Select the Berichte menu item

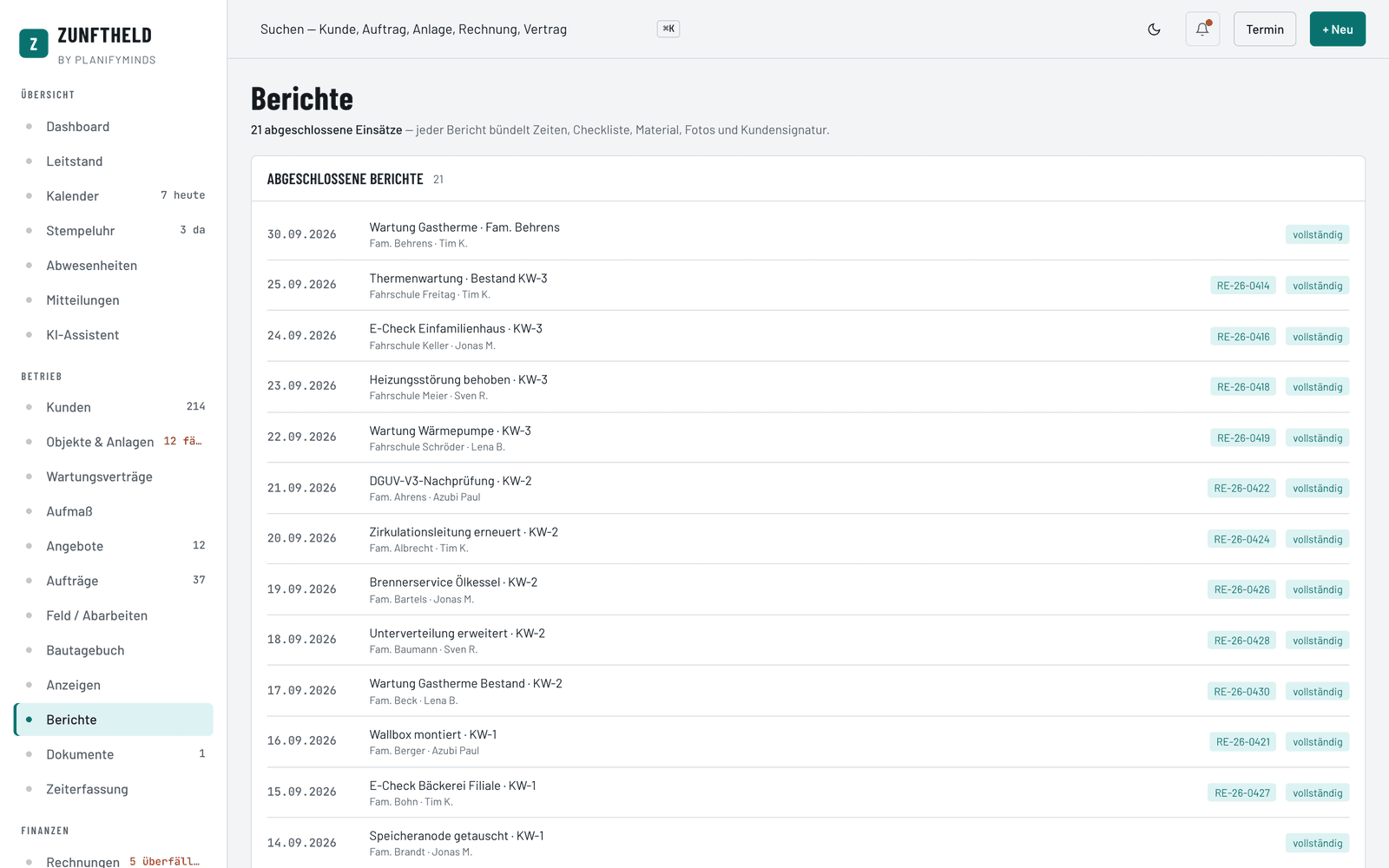114,720
